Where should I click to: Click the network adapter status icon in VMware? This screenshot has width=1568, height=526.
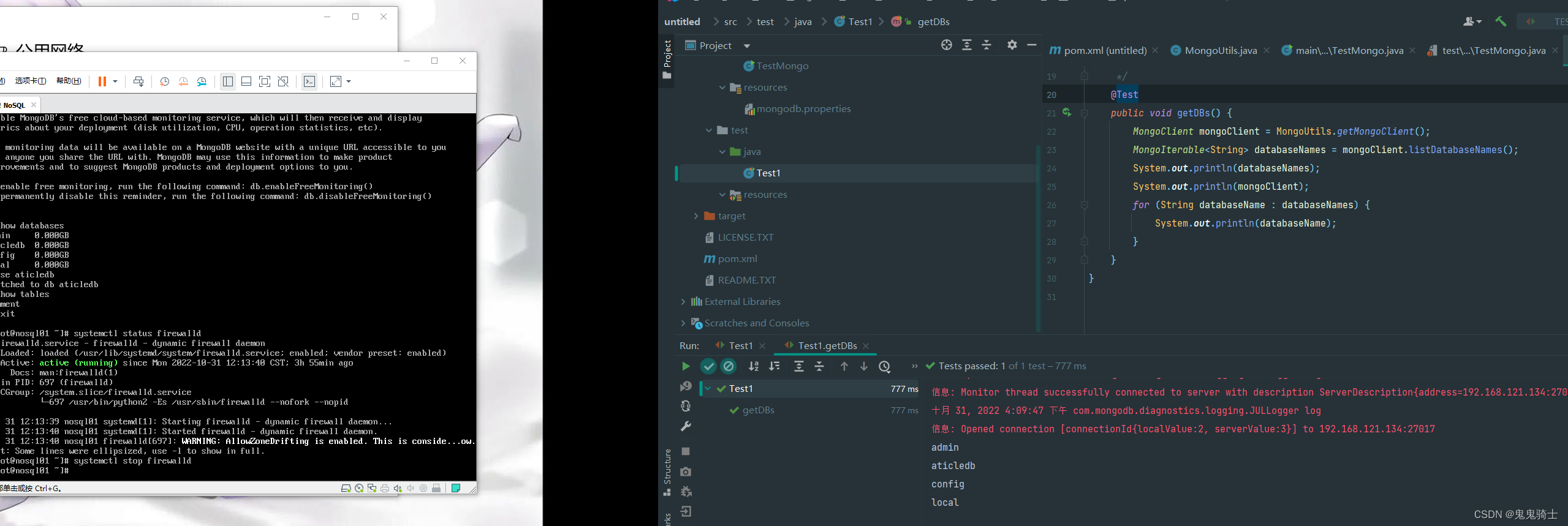pyautogui.click(x=372, y=488)
